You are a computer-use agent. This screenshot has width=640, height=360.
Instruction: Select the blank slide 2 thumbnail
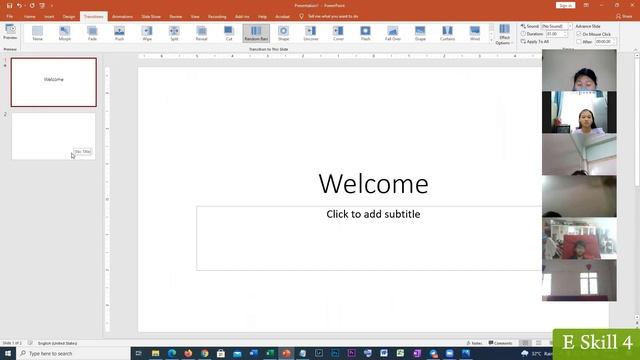53,136
